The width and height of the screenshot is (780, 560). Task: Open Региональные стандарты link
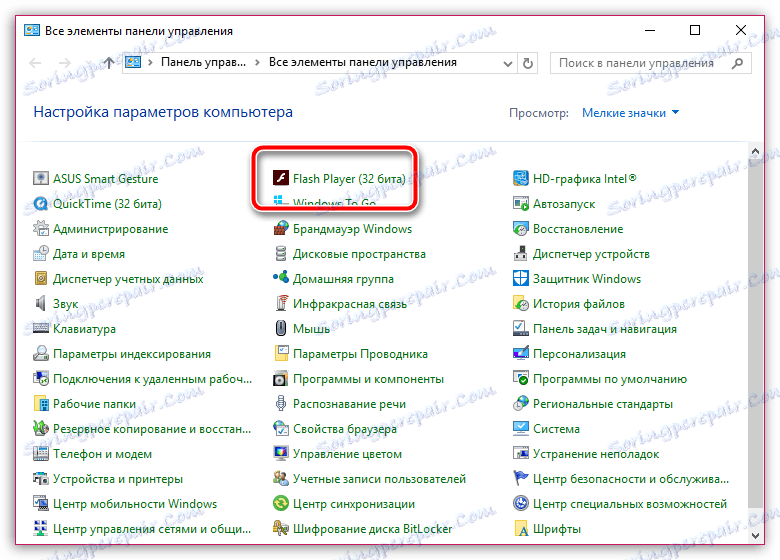pyautogui.click(x=602, y=403)
